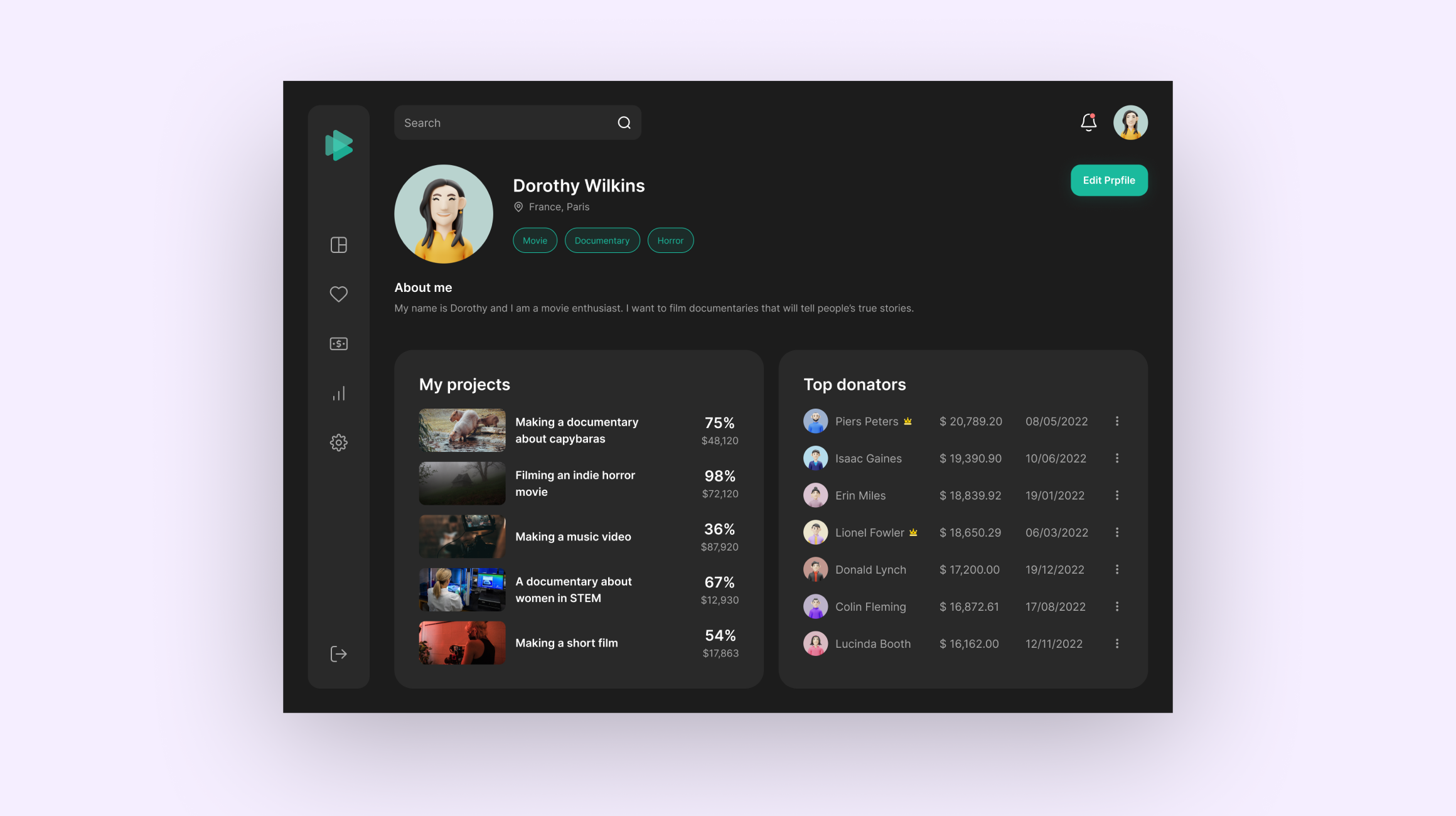Click the search magnifier icon
Viewport: 1456px width, 816px height.
(624, 123)
